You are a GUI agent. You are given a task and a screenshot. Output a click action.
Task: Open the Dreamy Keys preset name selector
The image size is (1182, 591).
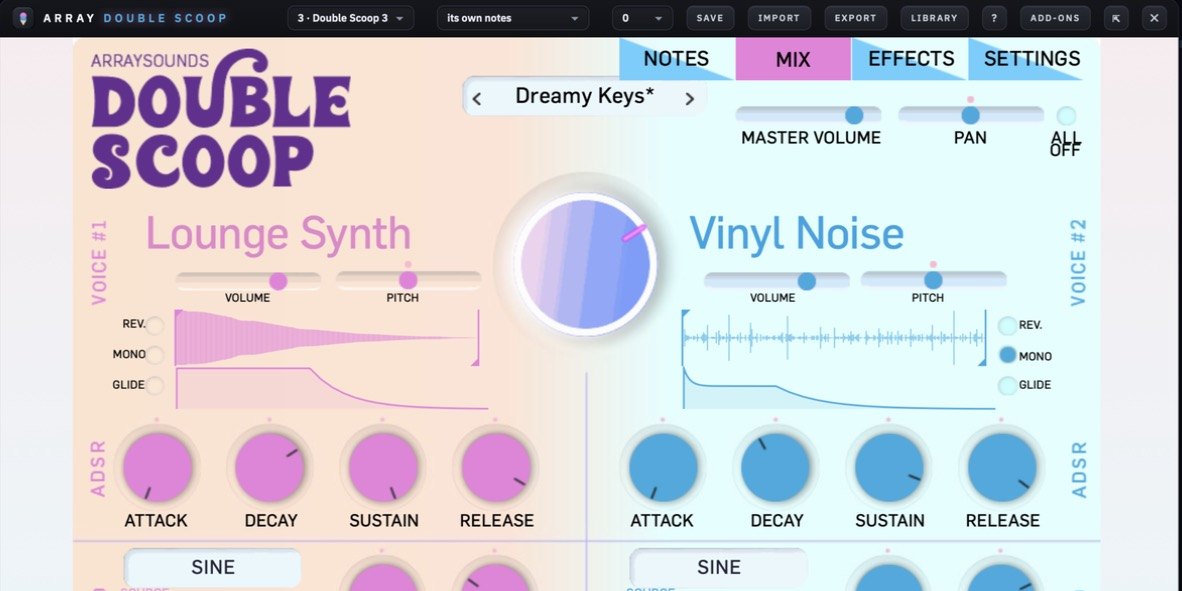click(x=584, y=96)
